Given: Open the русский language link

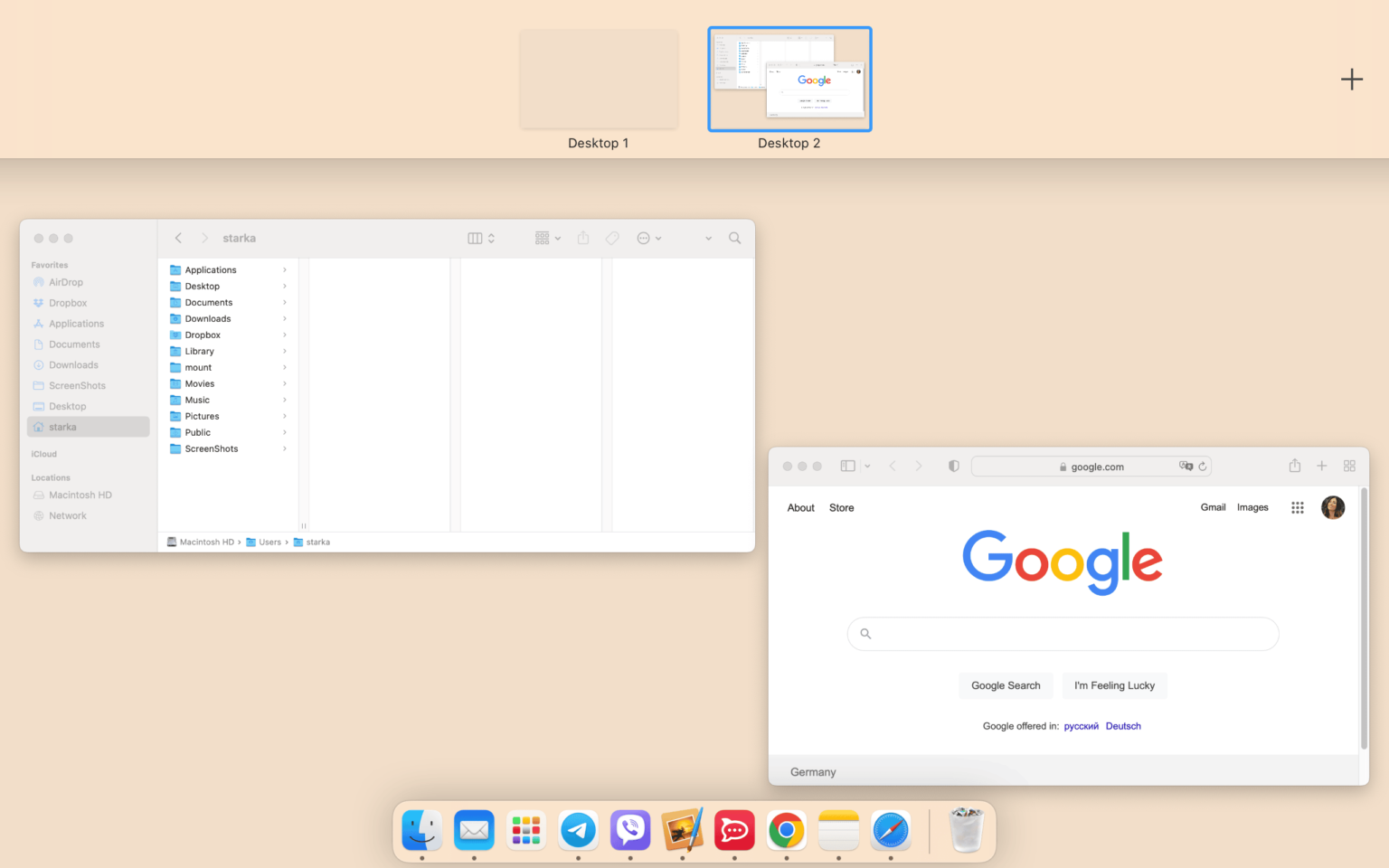Looking at the screenshot, I should (1082, 726).
